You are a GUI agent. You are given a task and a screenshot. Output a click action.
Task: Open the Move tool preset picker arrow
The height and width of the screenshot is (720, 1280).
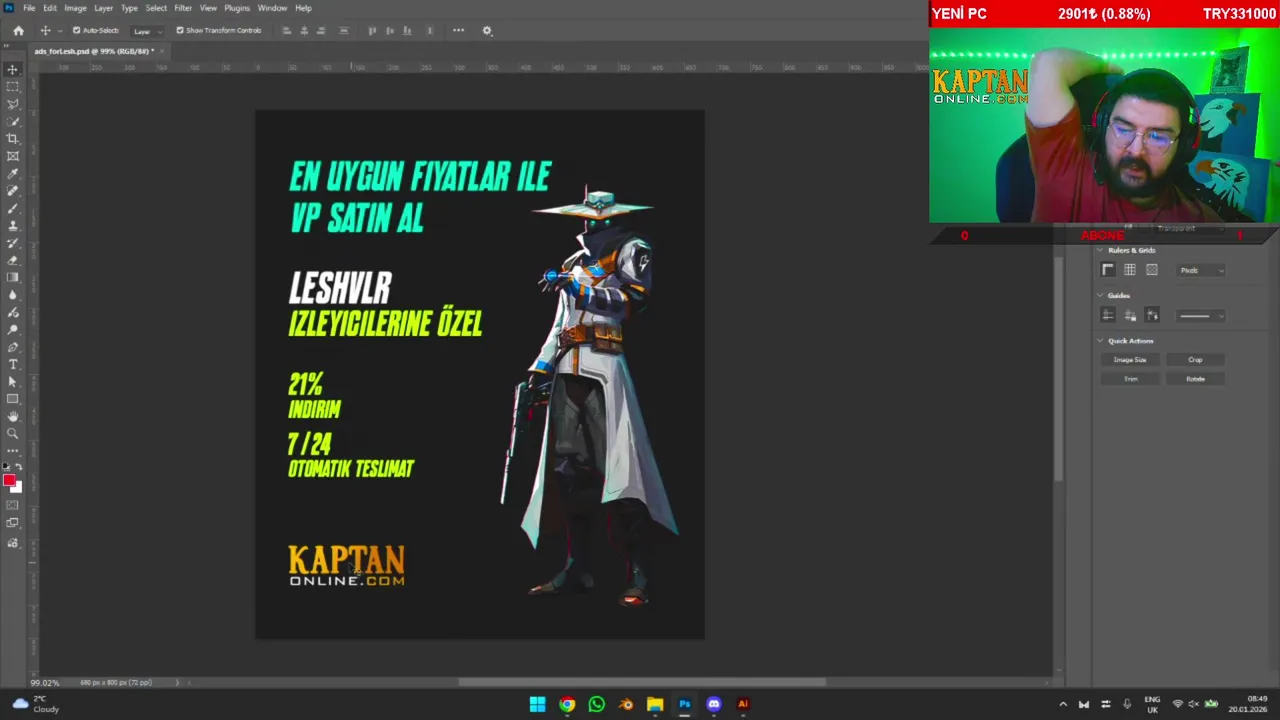[x=60, y=30]
